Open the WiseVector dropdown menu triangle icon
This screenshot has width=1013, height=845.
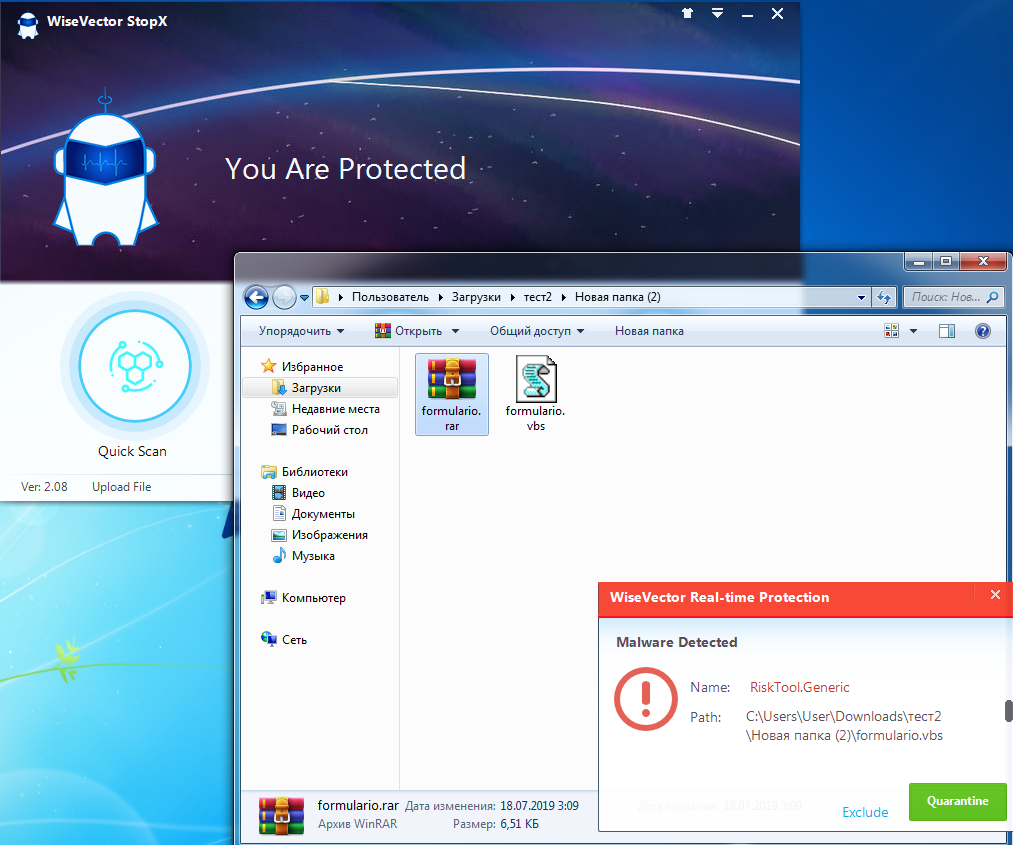(x=717, y=14)
